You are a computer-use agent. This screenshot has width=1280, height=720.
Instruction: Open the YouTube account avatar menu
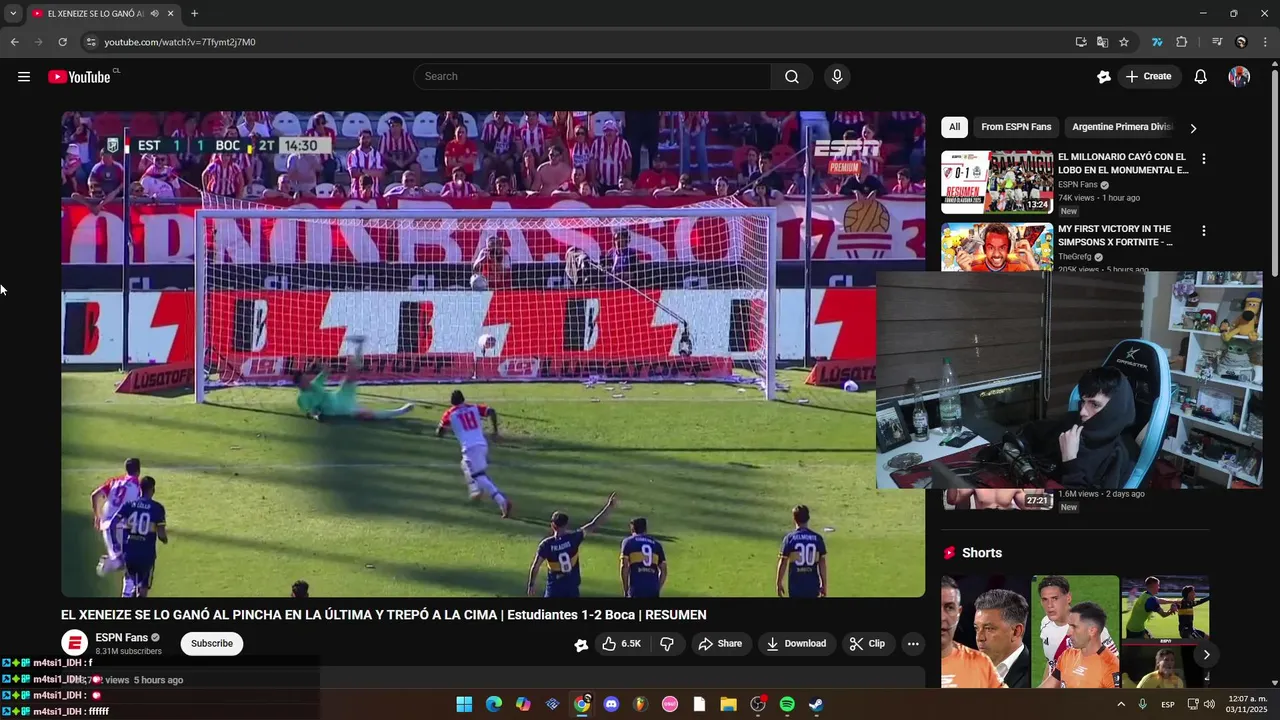coord(1239,77)
